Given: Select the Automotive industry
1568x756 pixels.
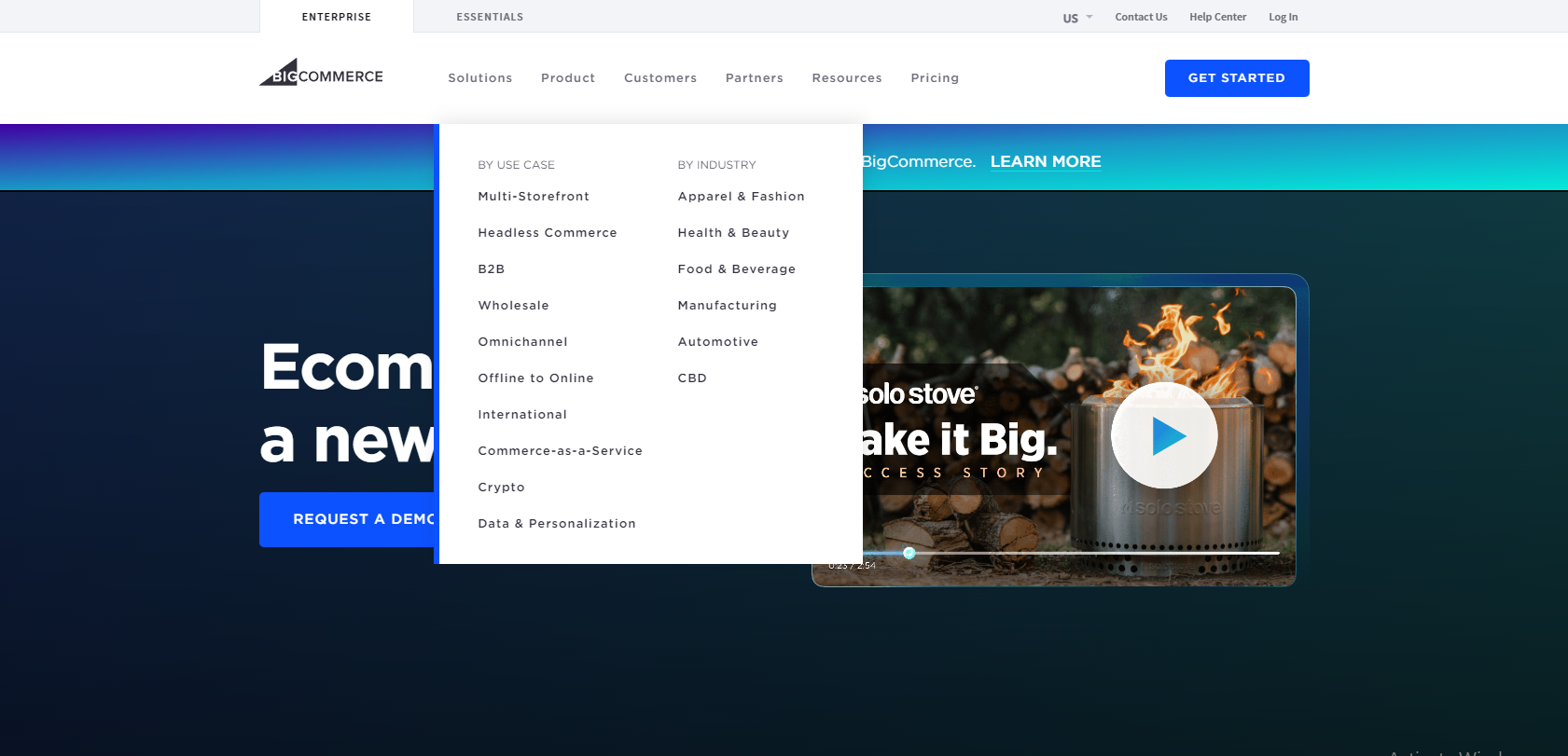Looking at the screenshot, I should point(718,342).
